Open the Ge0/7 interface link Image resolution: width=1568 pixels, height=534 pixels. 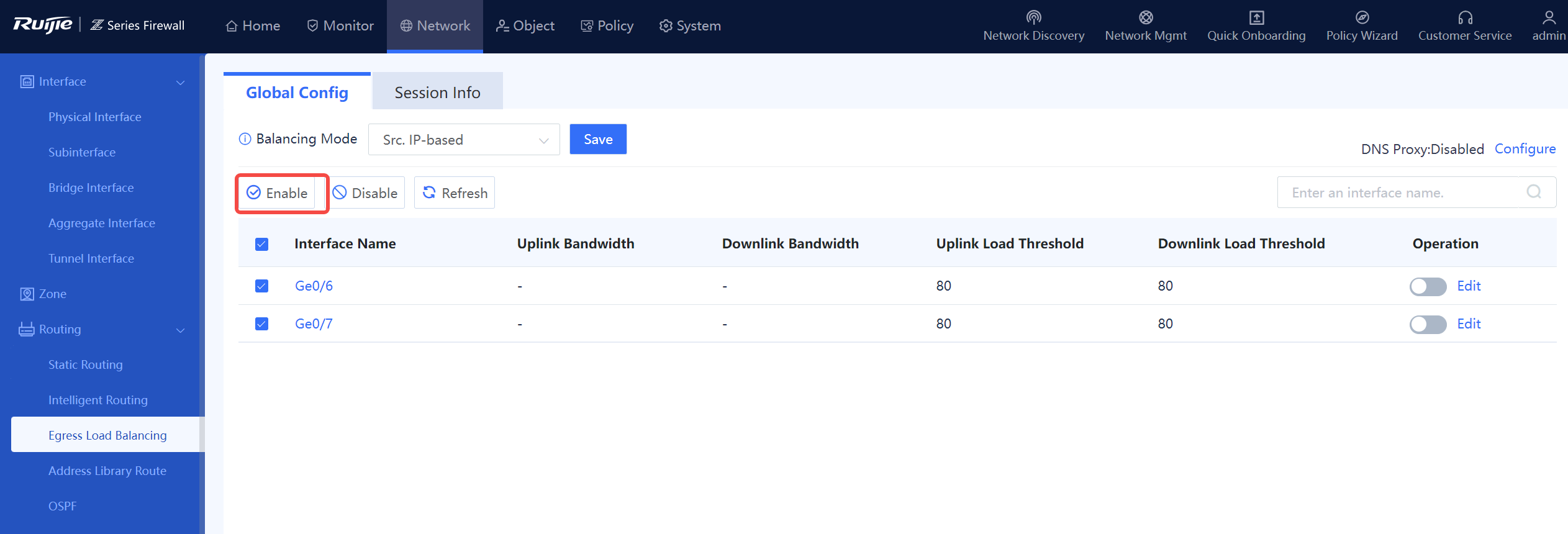click(x=314, y=324)
